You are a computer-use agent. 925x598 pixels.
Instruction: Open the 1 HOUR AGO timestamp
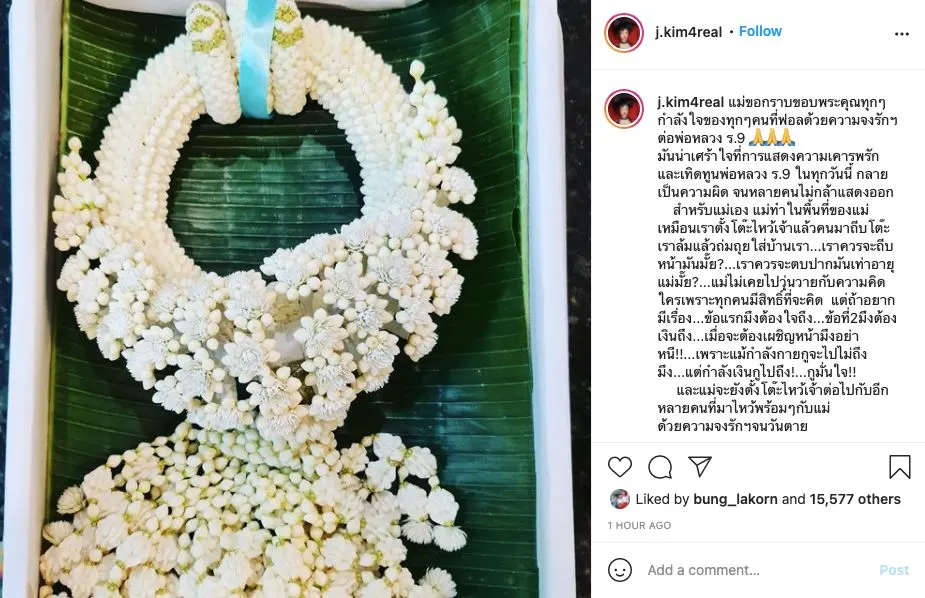click(x=639, y=525)
